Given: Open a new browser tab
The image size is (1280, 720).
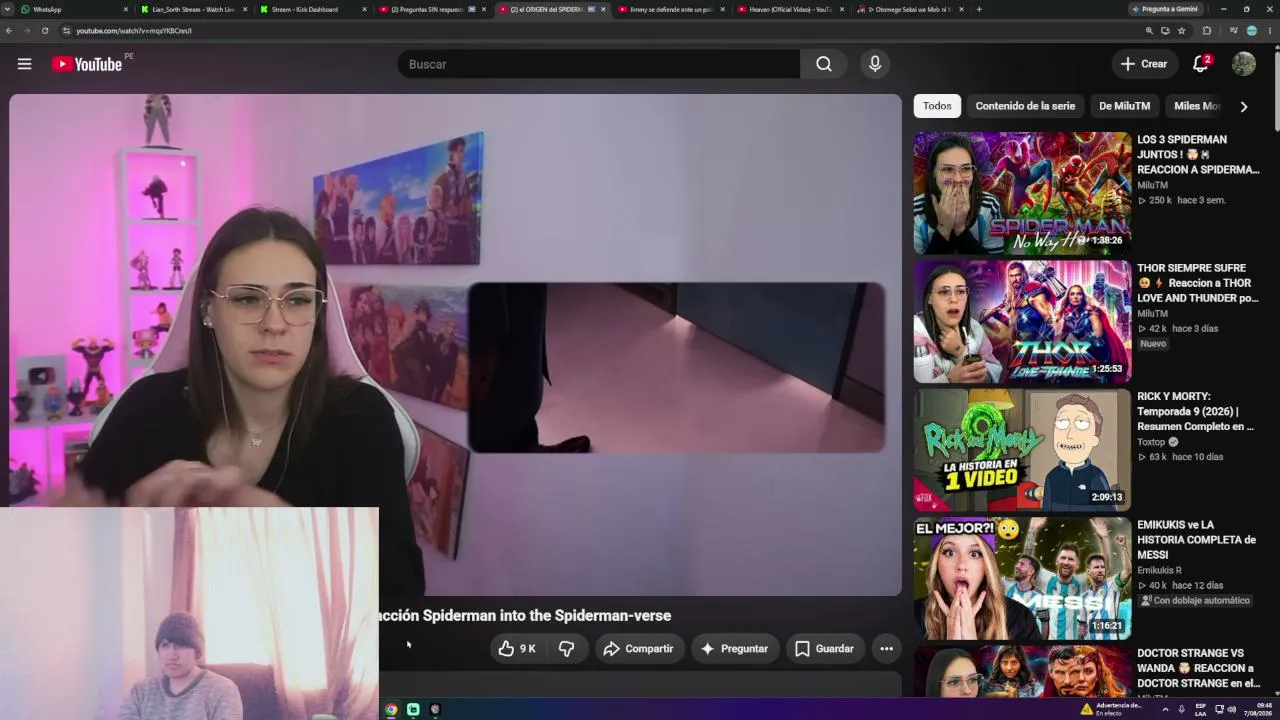Looking at the screenshot, I should tap(978, 9).
